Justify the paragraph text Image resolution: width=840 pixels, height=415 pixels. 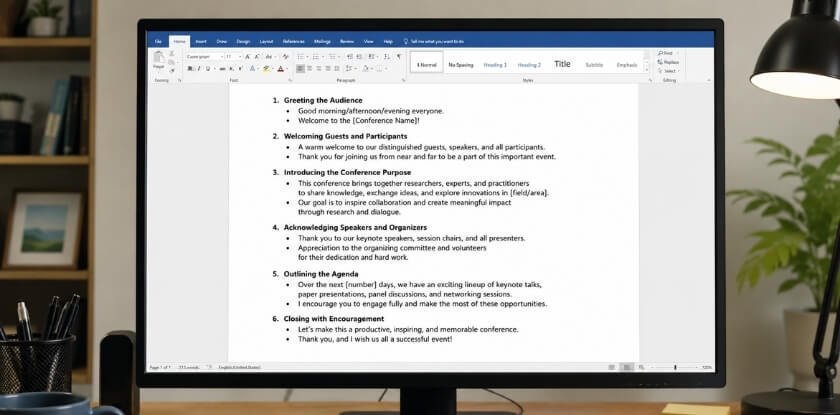pos(328,69)
